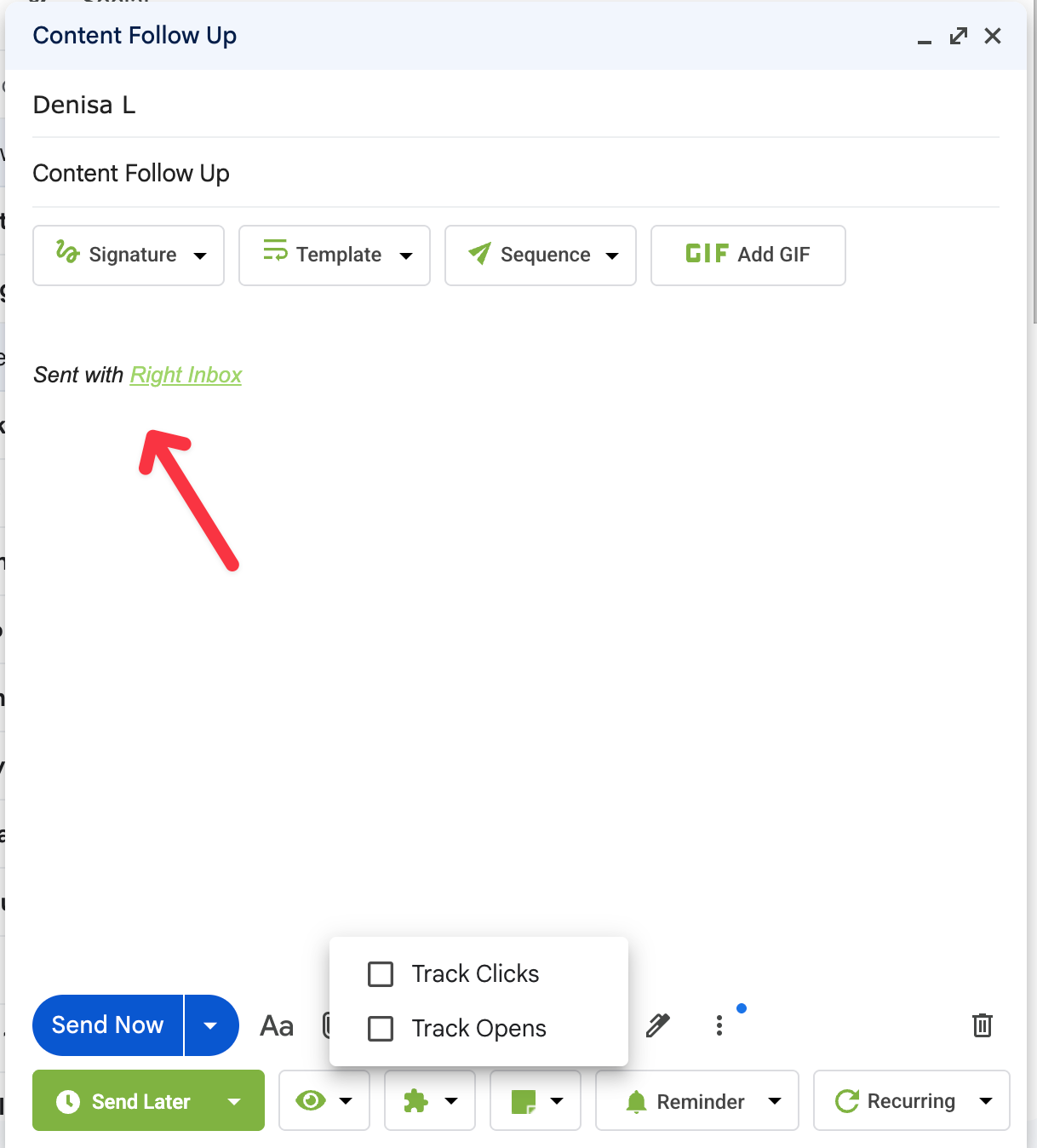Click the green sticky note icon
This screenshot has width=1037, height=1148.
[524, 1100]
